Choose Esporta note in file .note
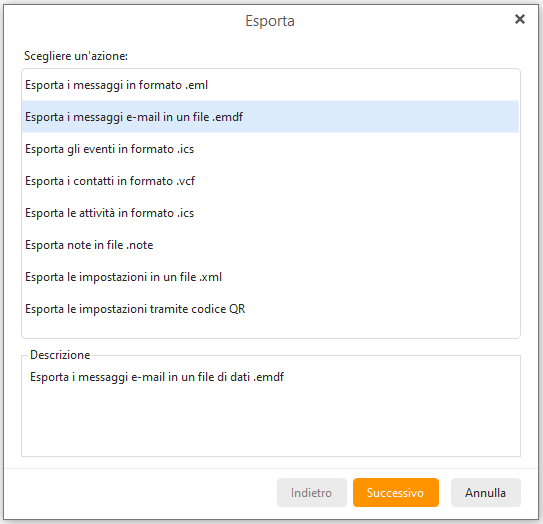This screenshot has width=543, height=524. 270,245
